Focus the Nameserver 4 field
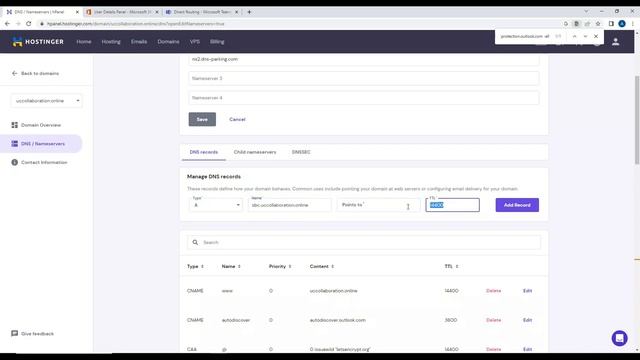Viewport: 640px width, 360px height. [x=363, y=98]
